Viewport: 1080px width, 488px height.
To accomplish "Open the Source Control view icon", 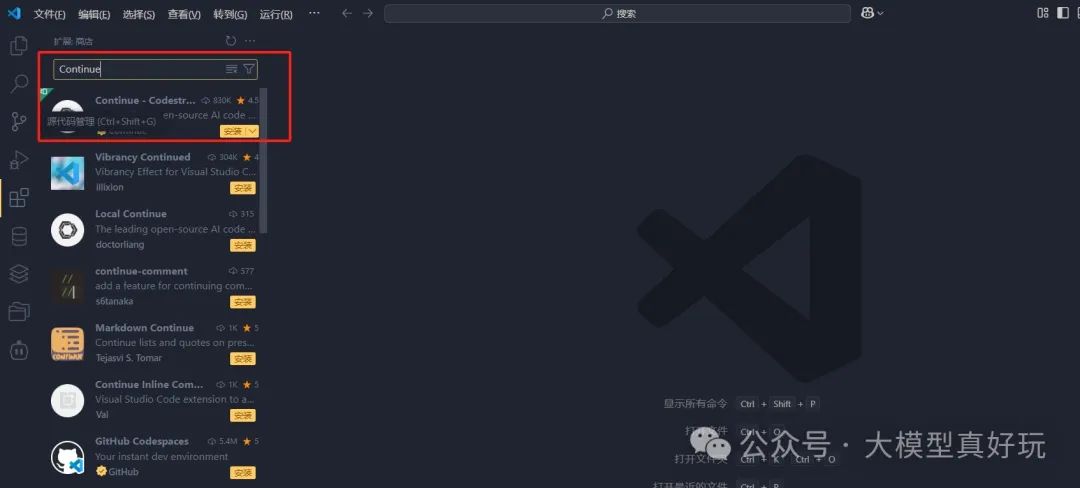I will 19,123.
